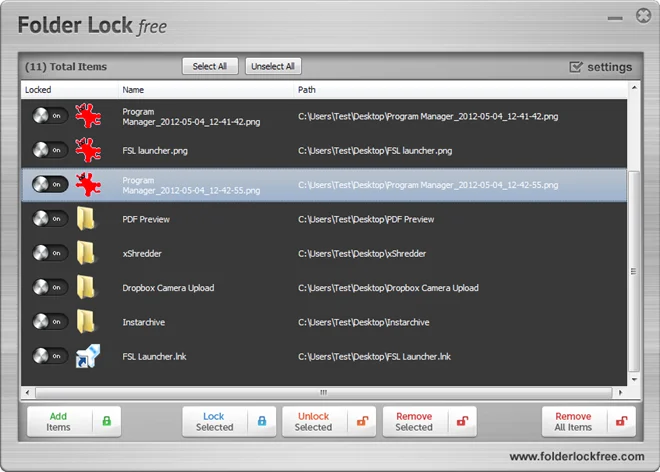Click the Unselect All button
The height and width of the screenshot is (472, 660).
[273, 66]
